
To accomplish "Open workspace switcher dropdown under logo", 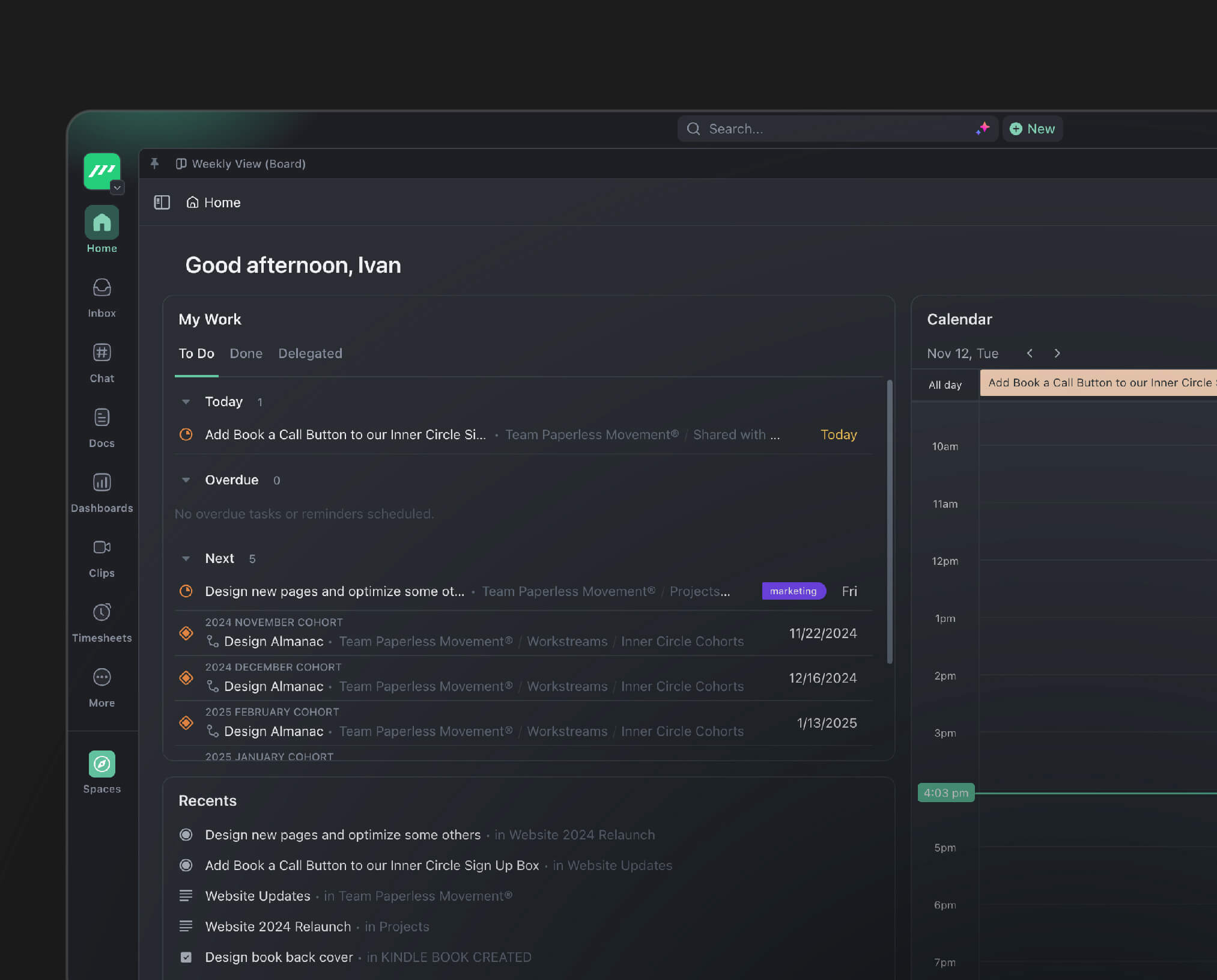I will pos(117,188).
